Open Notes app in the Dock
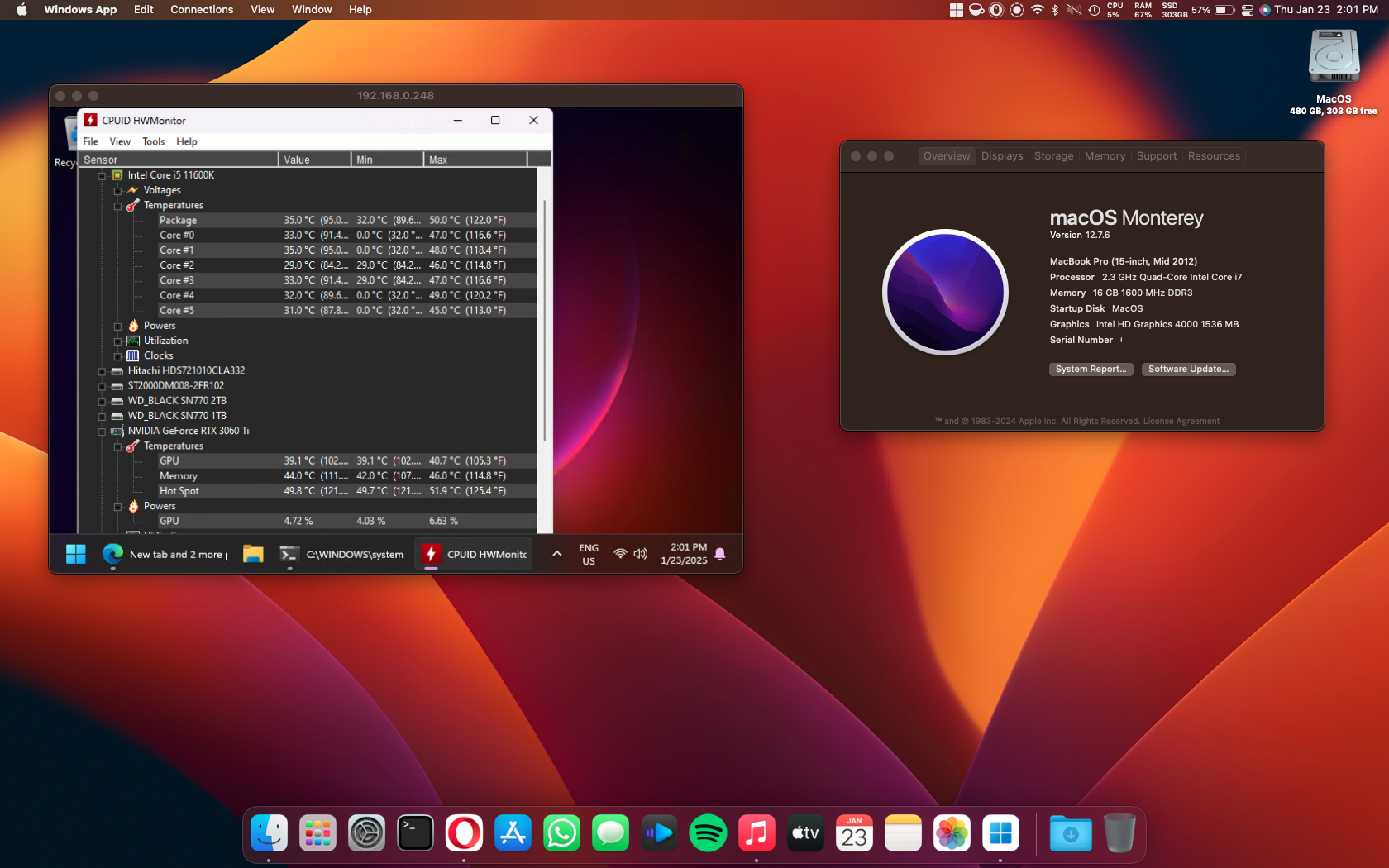This screenshot has width=1389, height=868. click(x=903, y=833)
